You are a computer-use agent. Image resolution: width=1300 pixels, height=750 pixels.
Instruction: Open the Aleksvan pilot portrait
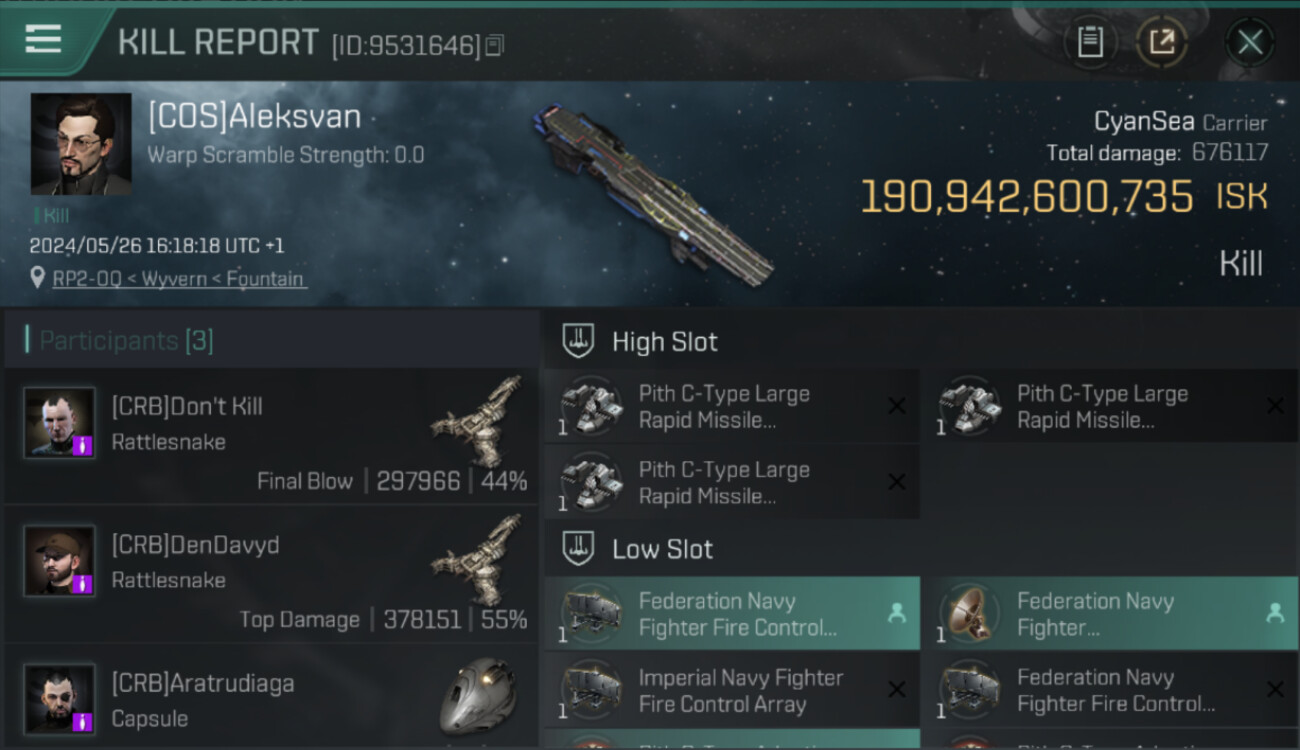pos(81,144)
